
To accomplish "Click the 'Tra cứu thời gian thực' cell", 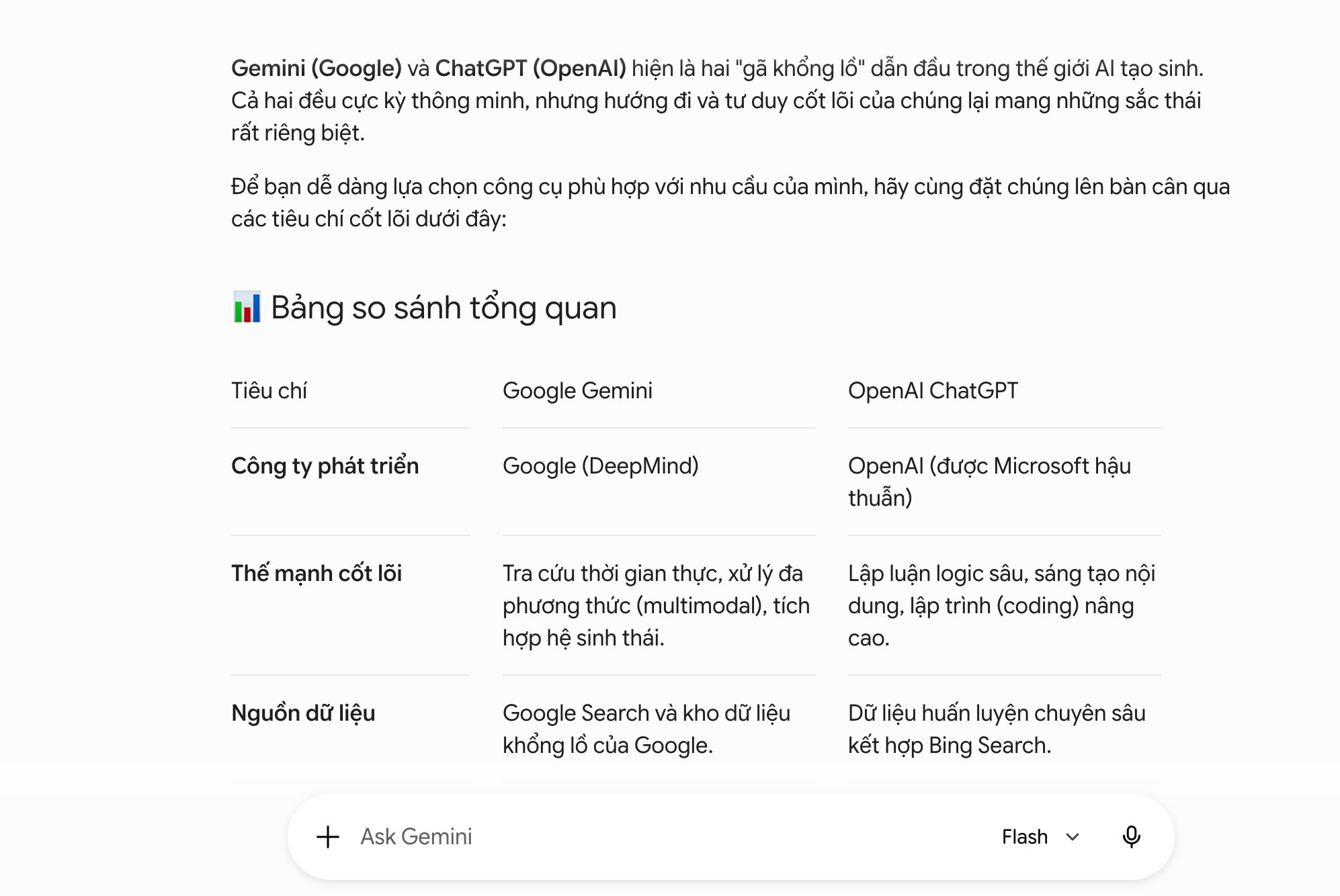I will (x=656, y=606).
